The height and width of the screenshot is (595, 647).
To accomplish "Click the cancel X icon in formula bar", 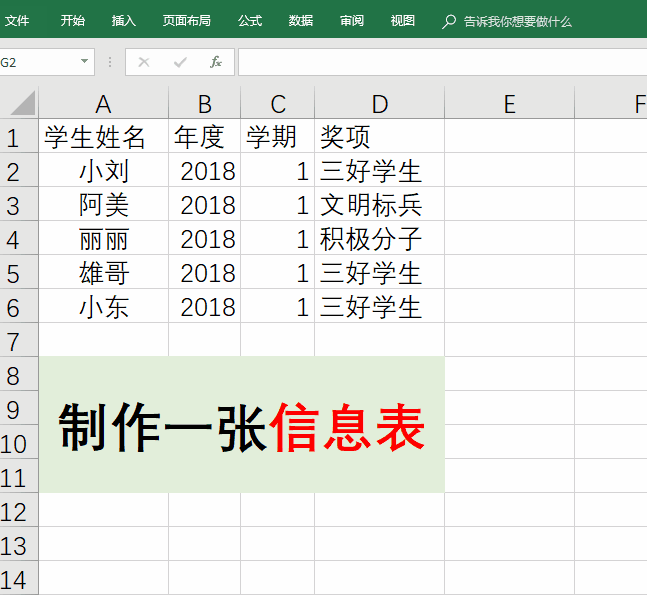I will click(144, 62).
